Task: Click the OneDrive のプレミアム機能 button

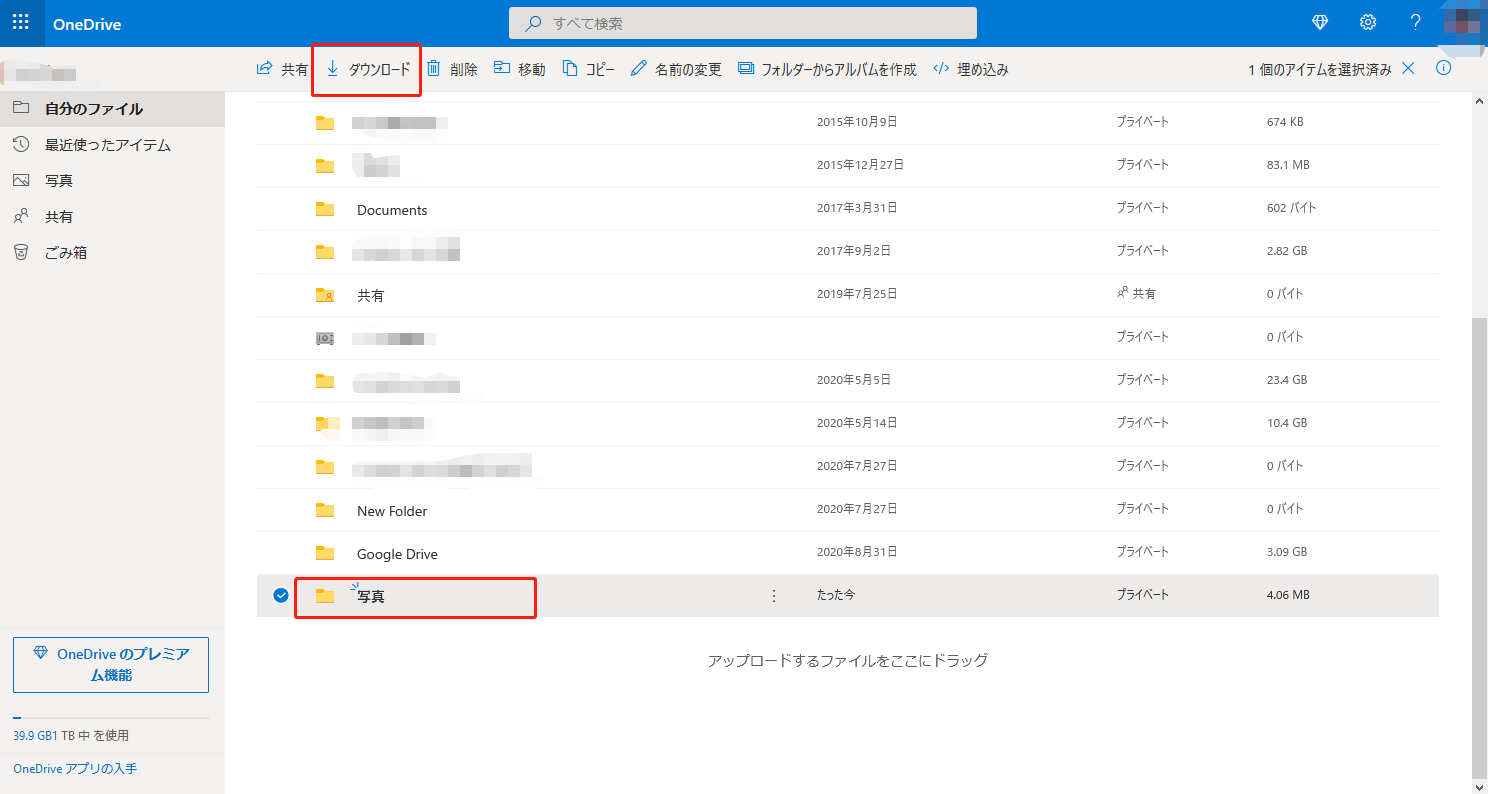Action: (111, 665)
